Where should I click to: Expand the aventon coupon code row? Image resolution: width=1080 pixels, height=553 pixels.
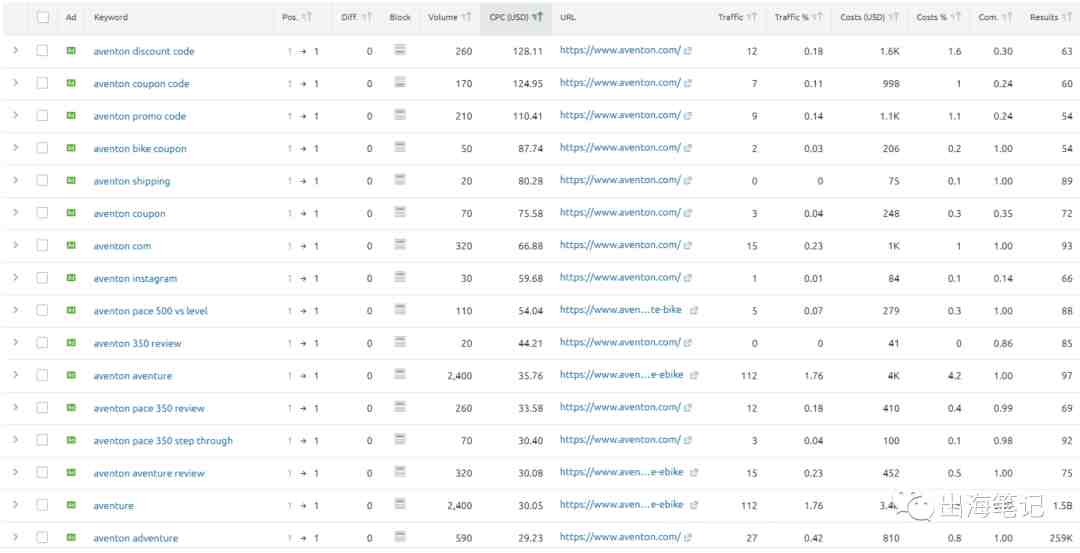(16, 83)
